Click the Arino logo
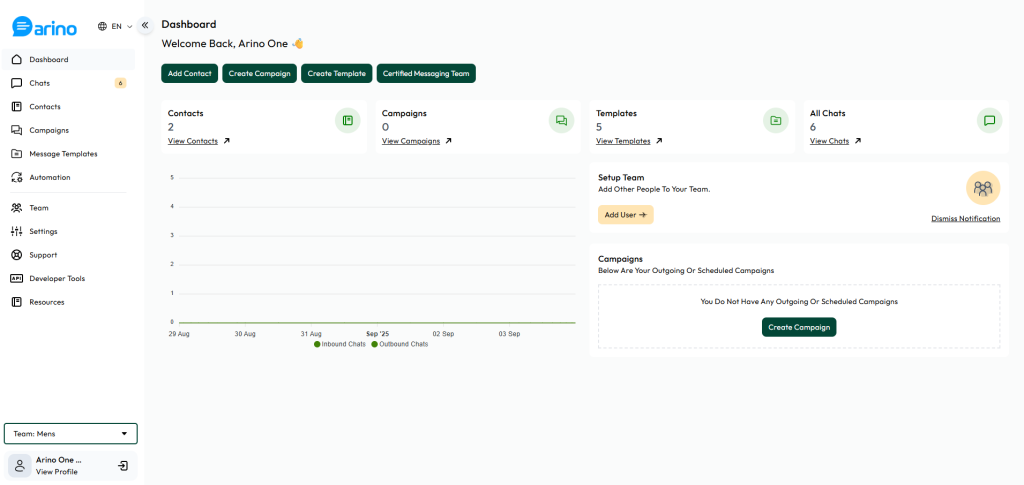This screenshot has width=1024, height=485. click(44, 27)
